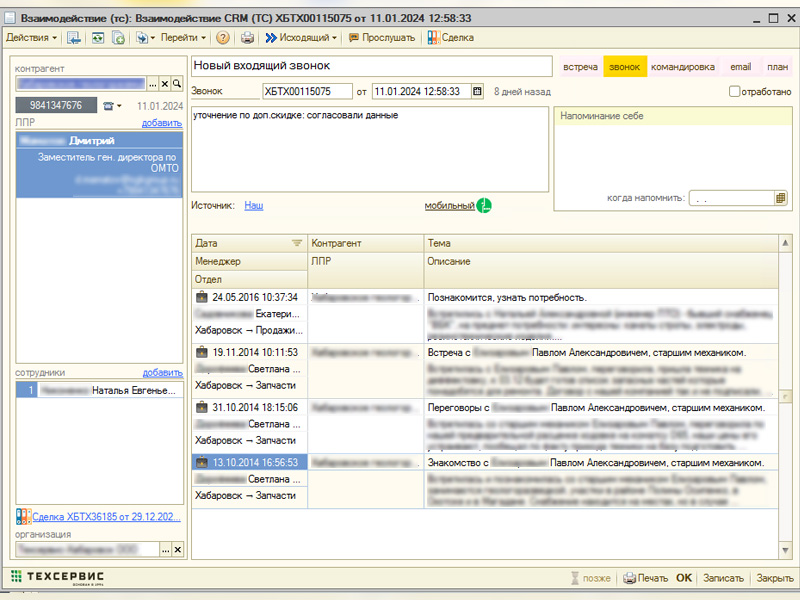
Task: Click Записать button at the bottom
Action: pyautogui.click(x=724, y=578)
